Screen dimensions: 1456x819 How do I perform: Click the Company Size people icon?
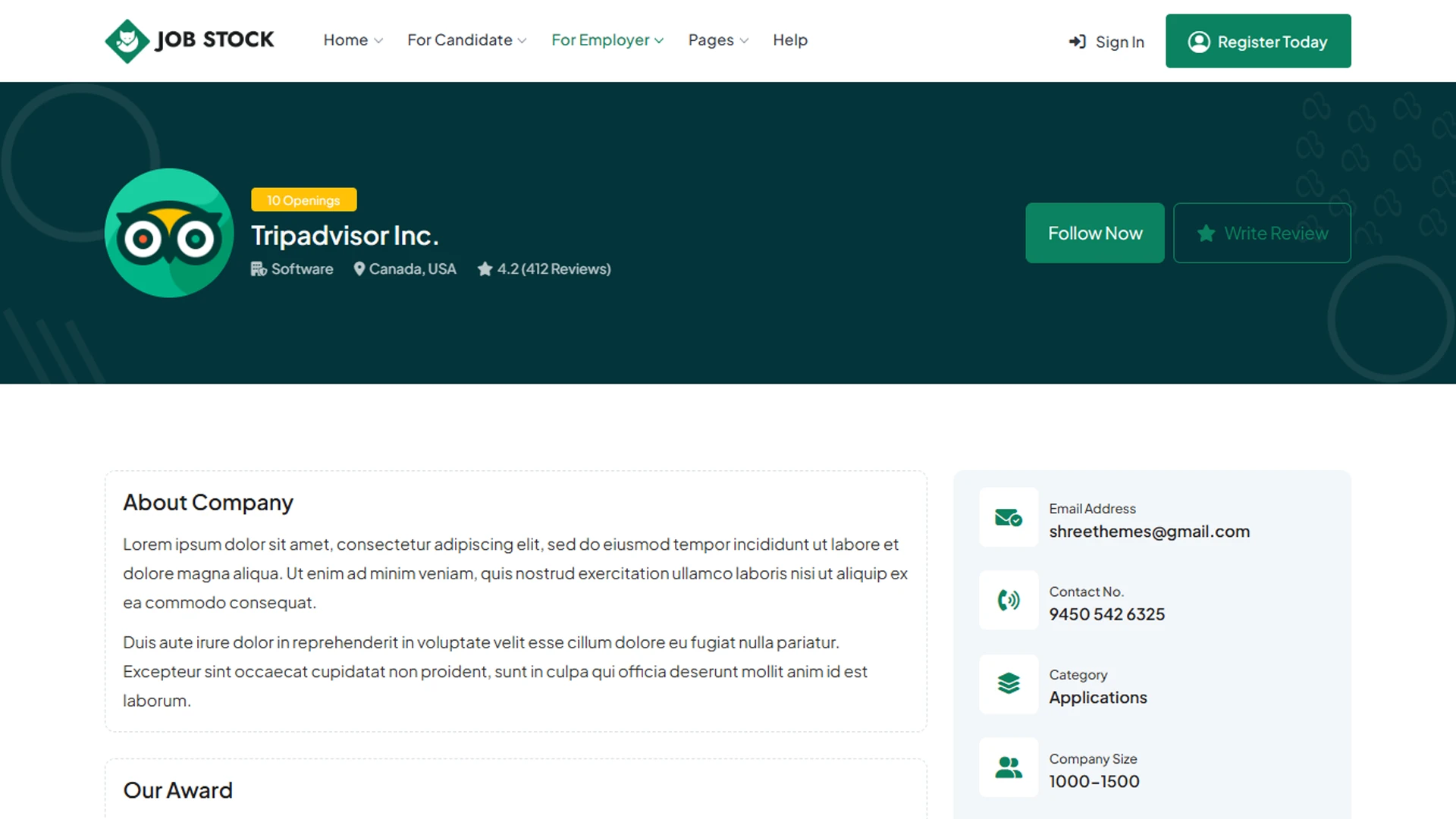pyautogui.click(x=1009, y=767)
